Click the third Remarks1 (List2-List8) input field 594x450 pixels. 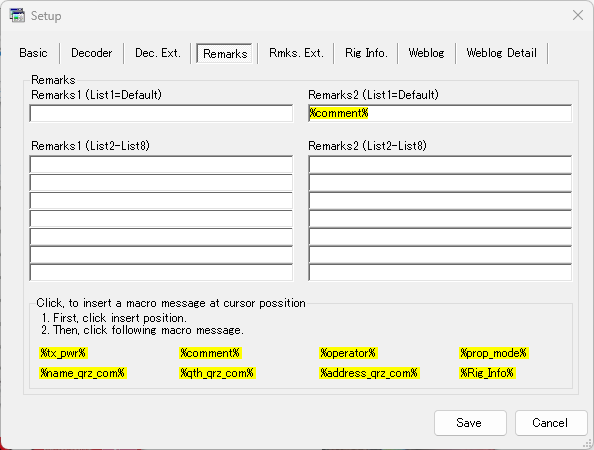(161, 201)
